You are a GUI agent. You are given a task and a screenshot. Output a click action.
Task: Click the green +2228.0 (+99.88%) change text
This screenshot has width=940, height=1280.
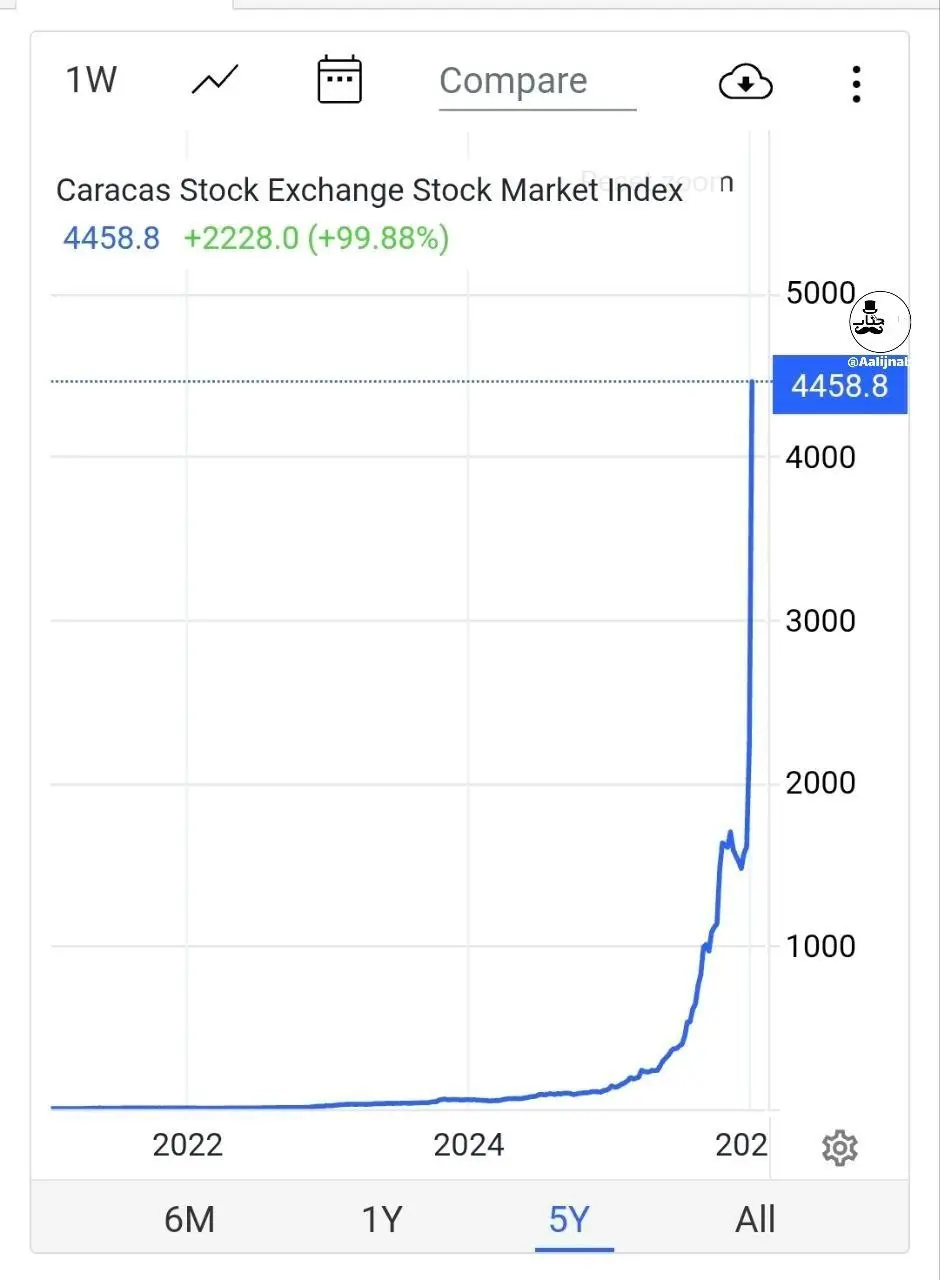point(316,238)
